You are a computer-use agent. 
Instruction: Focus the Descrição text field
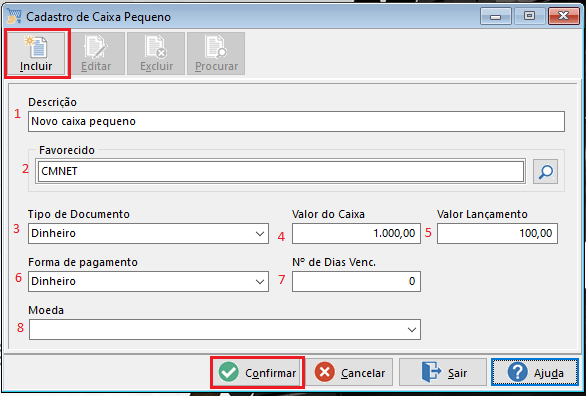pyautogui.click(x=296, y=121)
